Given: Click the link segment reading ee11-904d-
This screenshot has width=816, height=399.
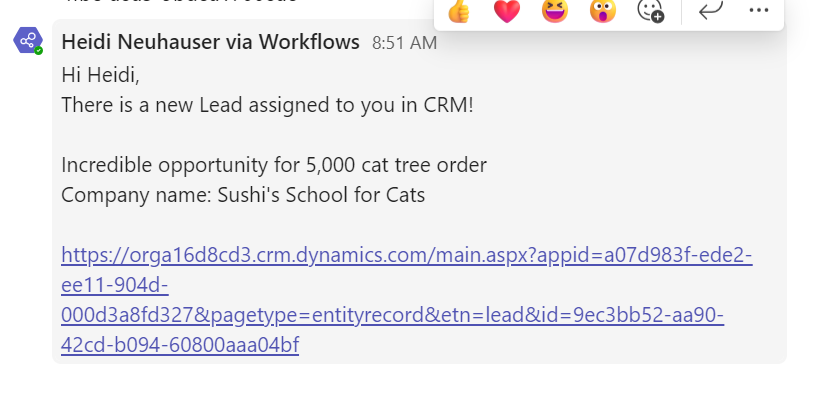Looking at the screenshot, I should tap(114, 286).
